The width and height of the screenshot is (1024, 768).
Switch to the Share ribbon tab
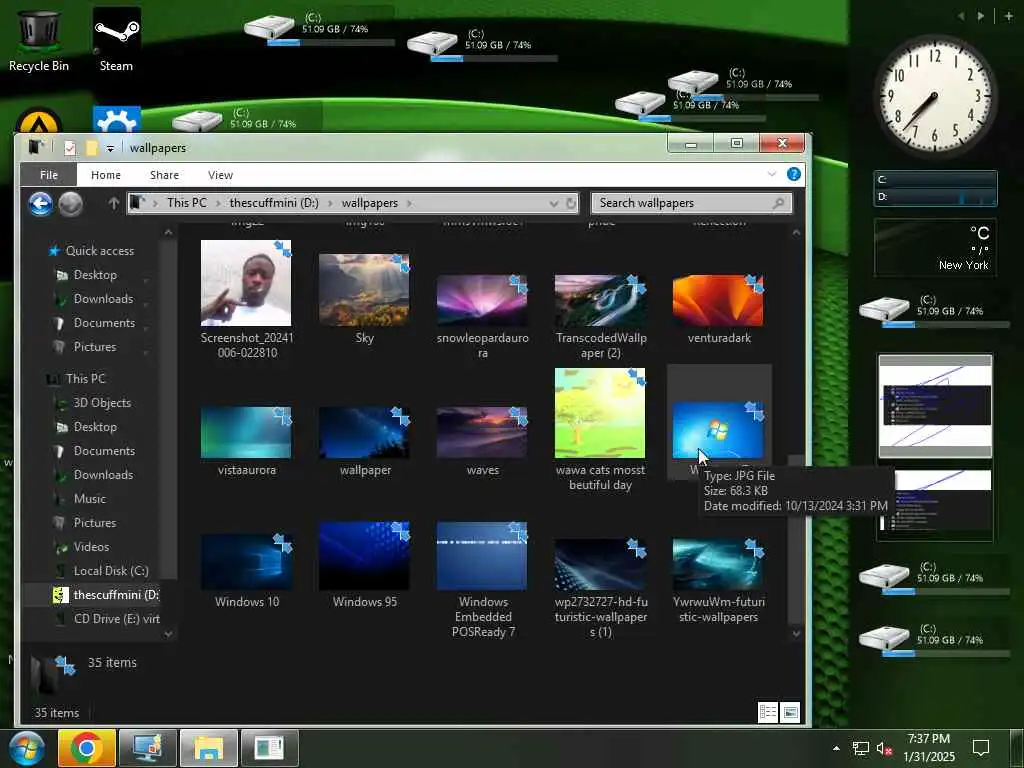coord(165,175)
